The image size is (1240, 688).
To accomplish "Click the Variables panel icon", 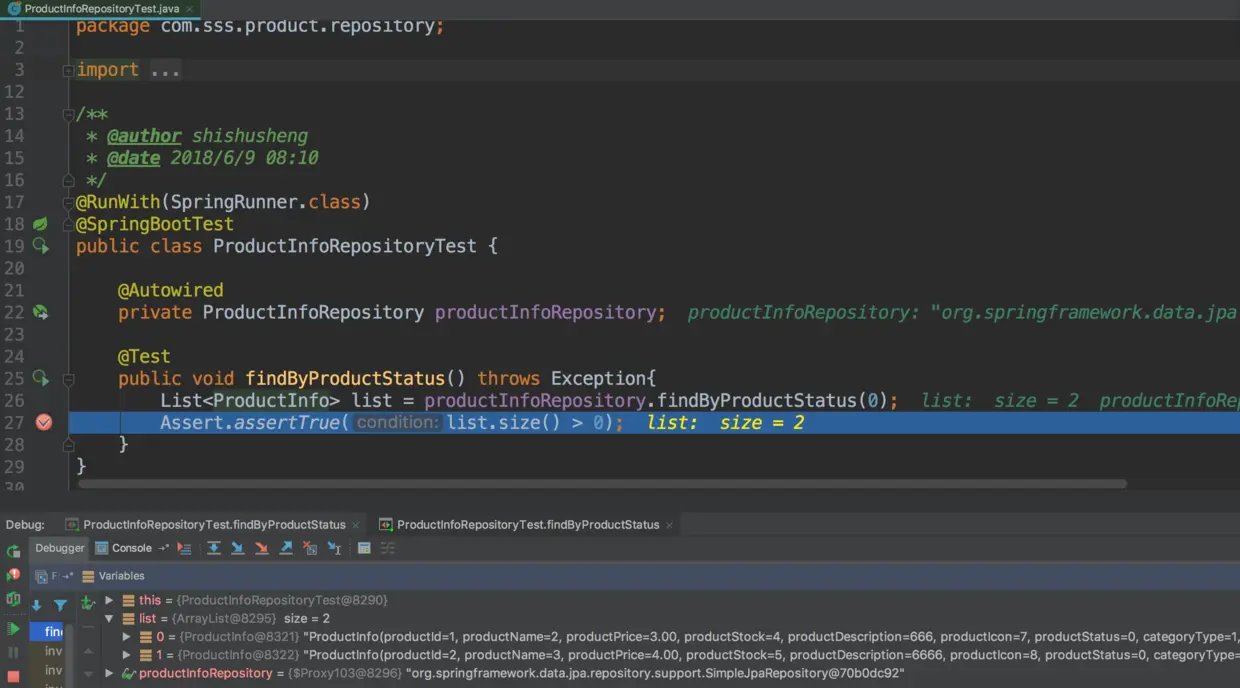I will [x=88, y=576].
